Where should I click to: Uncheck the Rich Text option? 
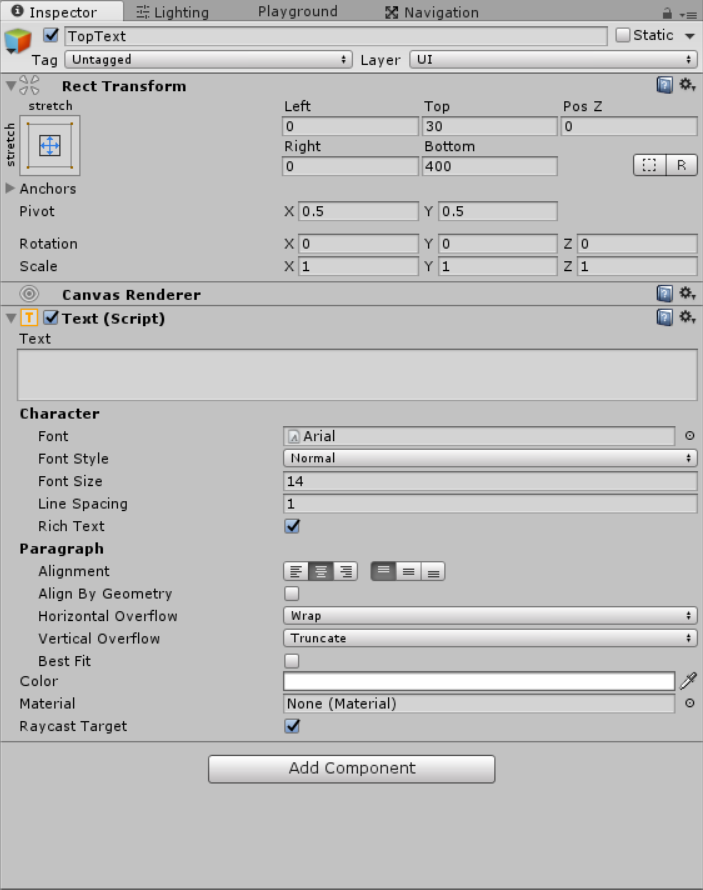click(292, 526)
